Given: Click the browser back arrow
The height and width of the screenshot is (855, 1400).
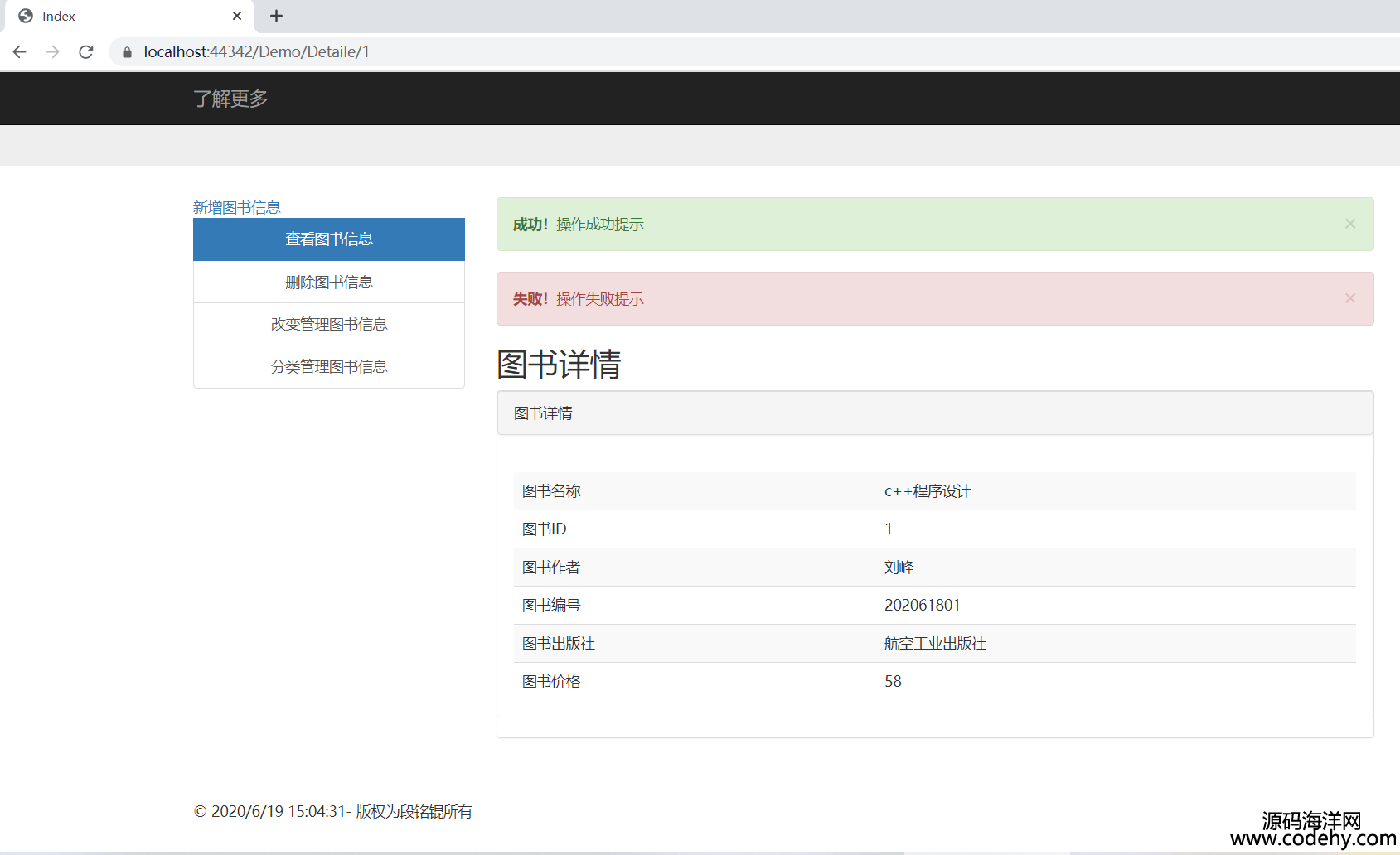Looking at the screenshot, I should point(20,52).
